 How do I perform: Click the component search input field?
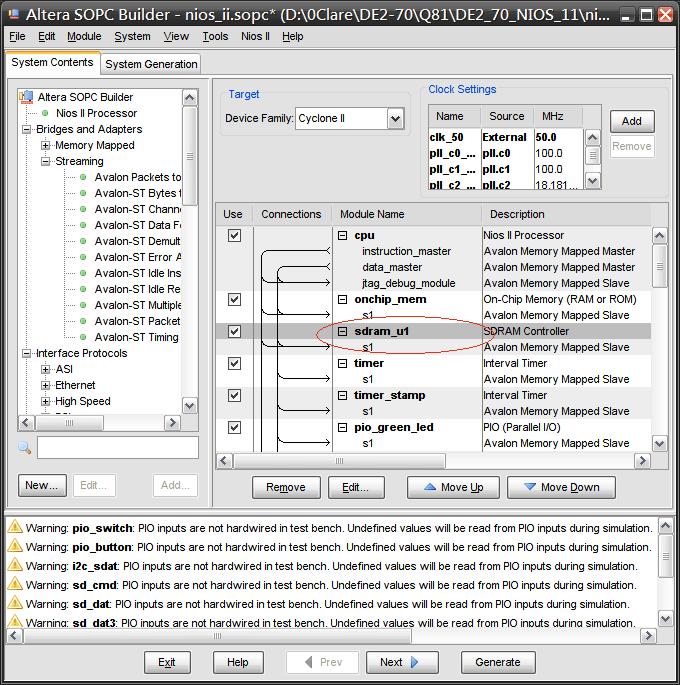(118, 447)
